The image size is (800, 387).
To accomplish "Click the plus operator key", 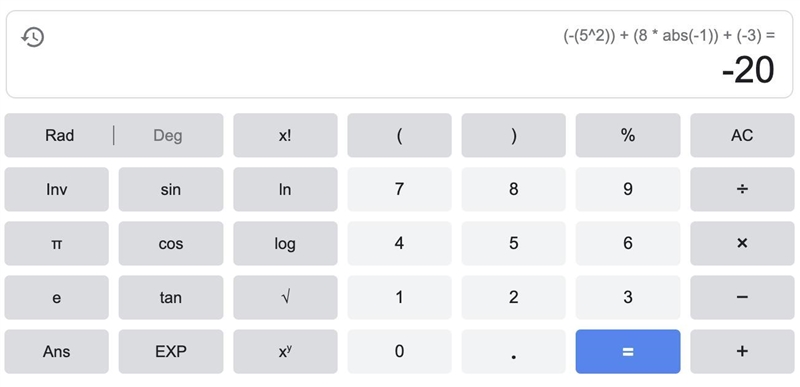I will (x=742, y=351).
